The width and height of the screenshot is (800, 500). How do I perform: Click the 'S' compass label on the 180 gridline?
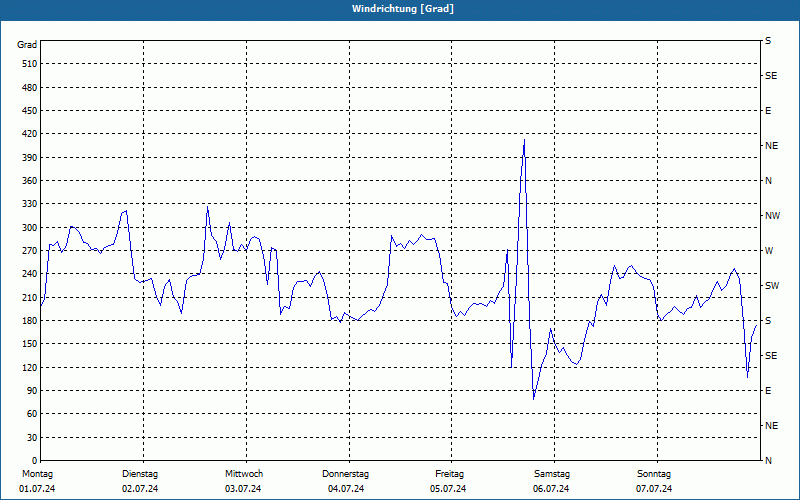[768, 321]
